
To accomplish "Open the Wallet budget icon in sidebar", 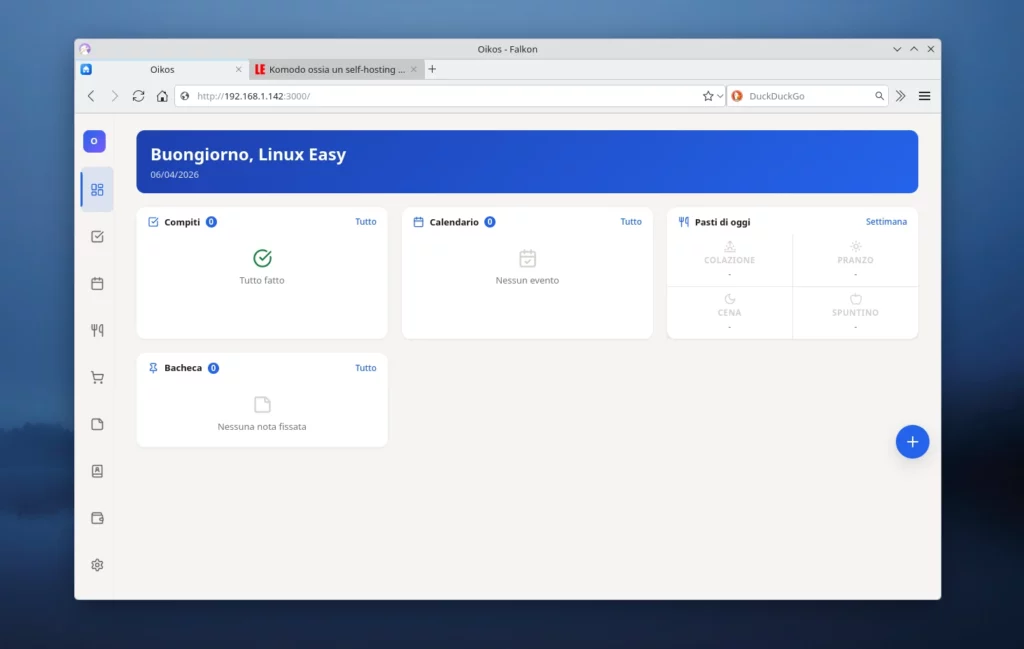I will tap(97, 518).
